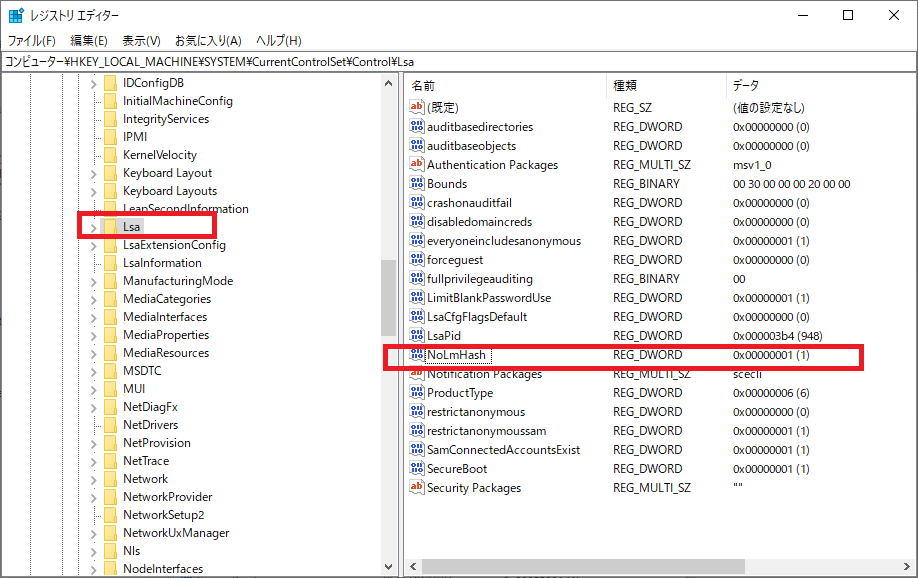The width and height of the screenshot is (918, 578).
Task: Click the string icon beside (既定) value
Action: click(x=417, y=108)
